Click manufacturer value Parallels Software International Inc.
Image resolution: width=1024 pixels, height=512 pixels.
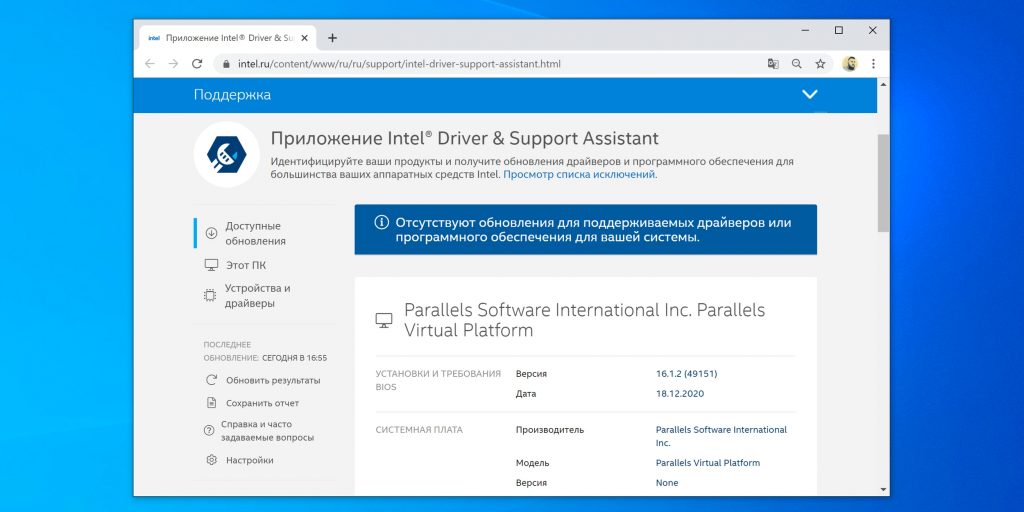click(721, 436)
